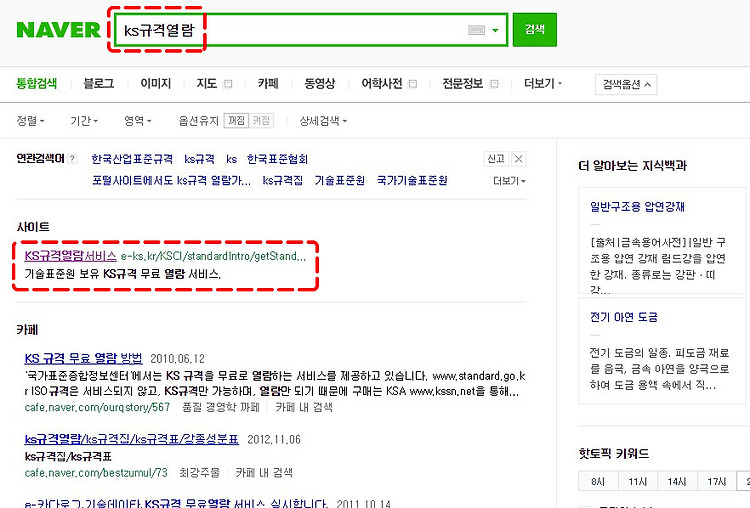Image resolution: width=750 pixels, height=508 pixels.
Task: Click the related keyword 'ks규격'
Action: (199, 159)
